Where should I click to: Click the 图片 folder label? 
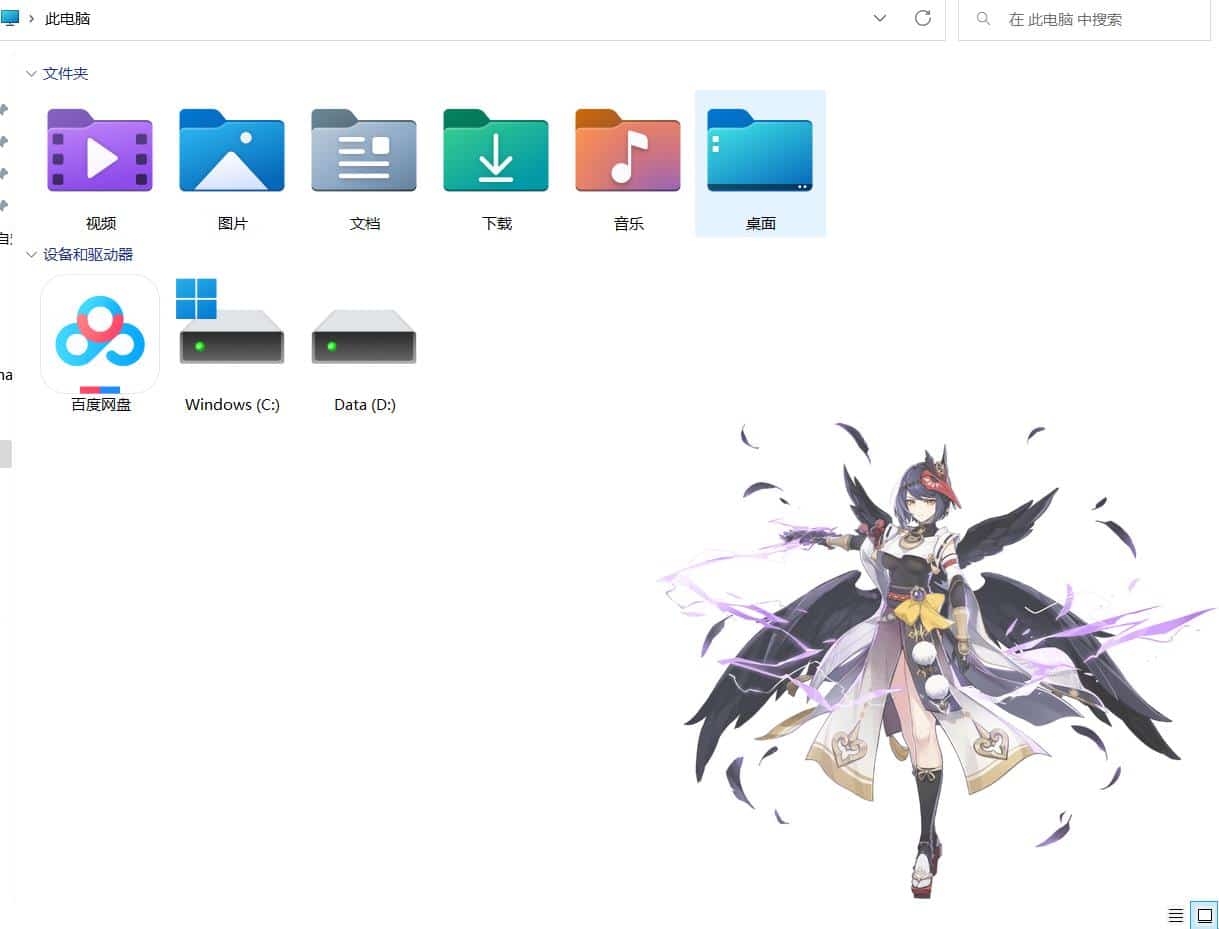coord(232,223)
